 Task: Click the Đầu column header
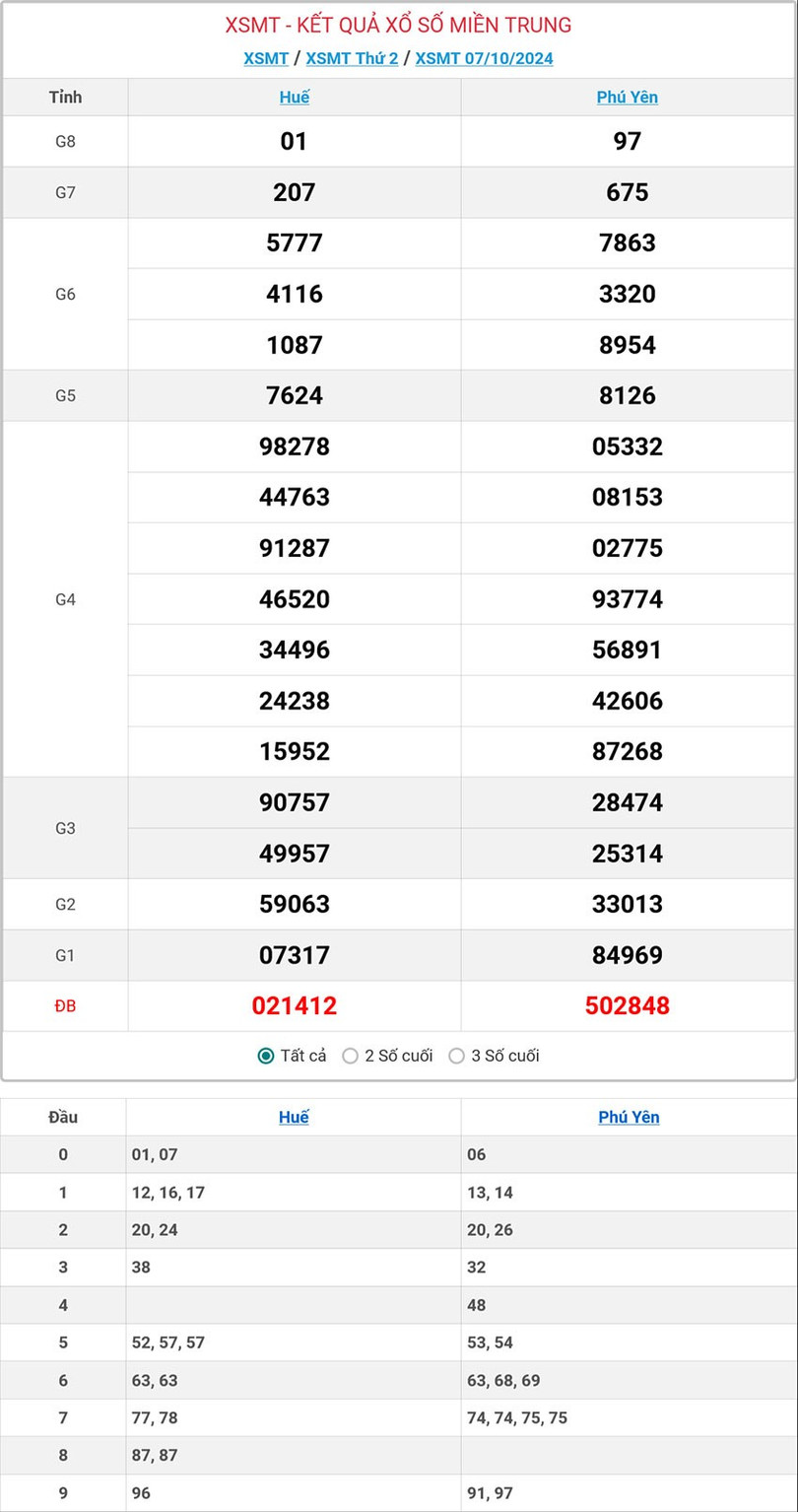point(63,1117)
